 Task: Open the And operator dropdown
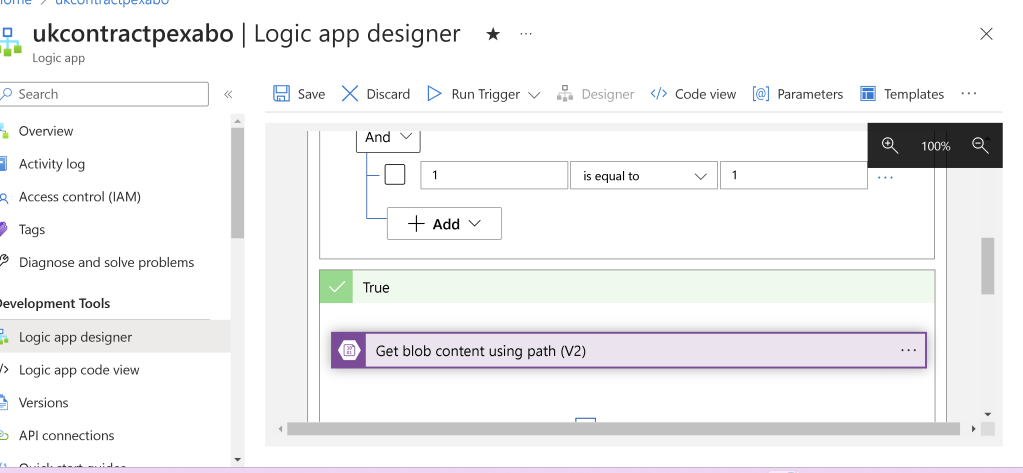click(x=388, y=137)
